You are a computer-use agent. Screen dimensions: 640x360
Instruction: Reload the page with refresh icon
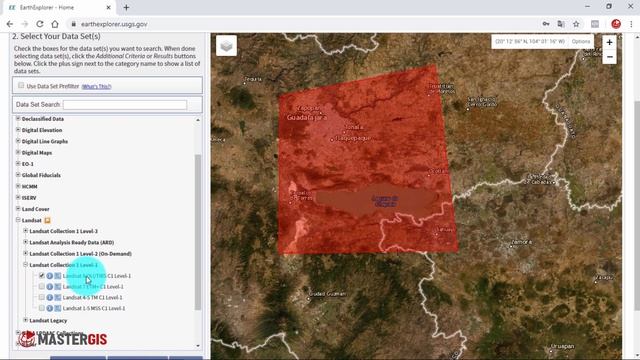(40, 24)
